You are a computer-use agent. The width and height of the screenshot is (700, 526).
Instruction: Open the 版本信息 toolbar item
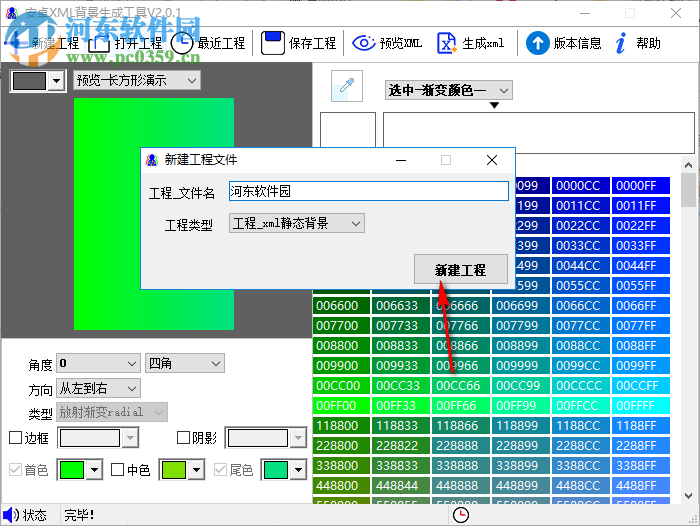[564, 43]
